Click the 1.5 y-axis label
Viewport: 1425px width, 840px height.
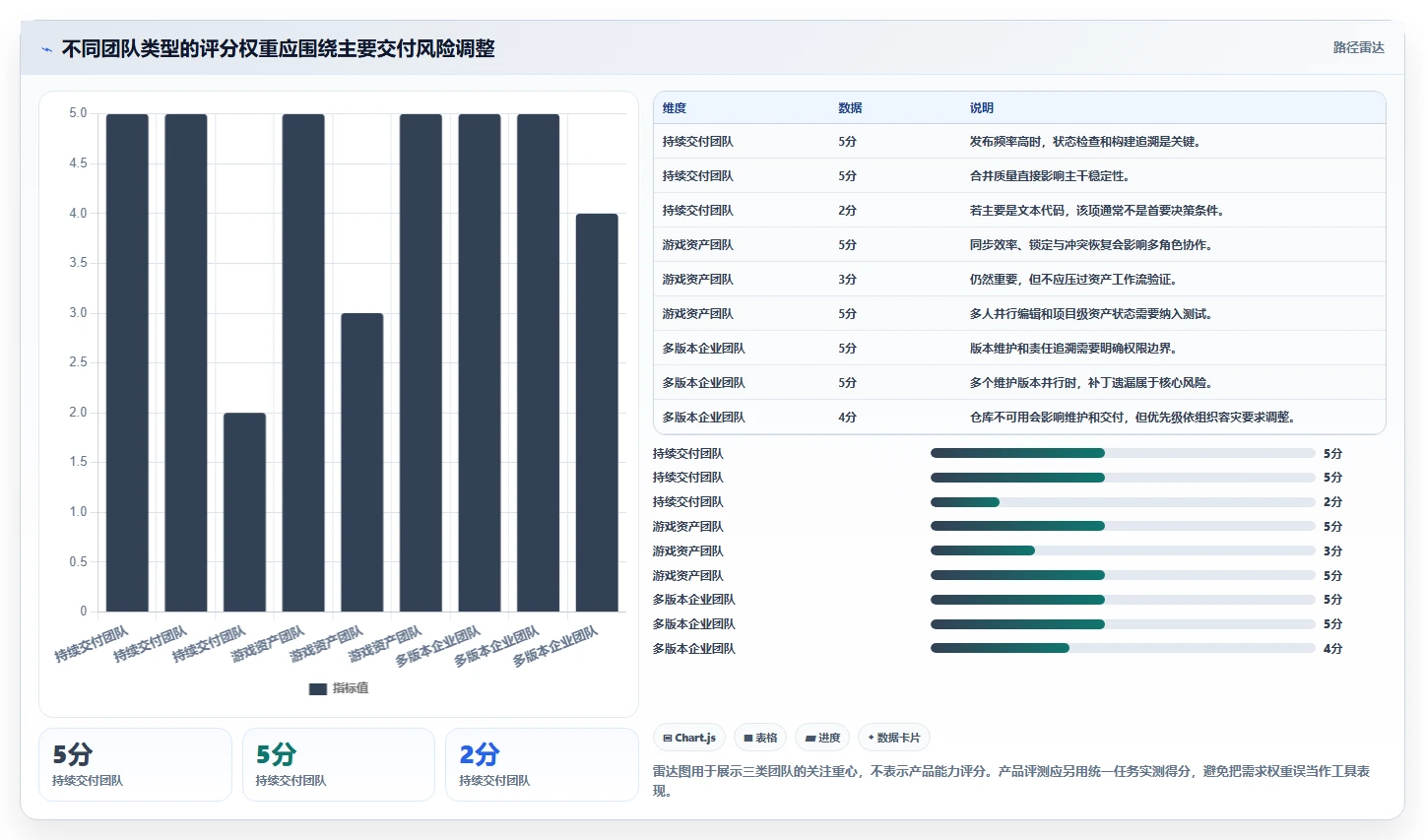(x=78, y=462)
